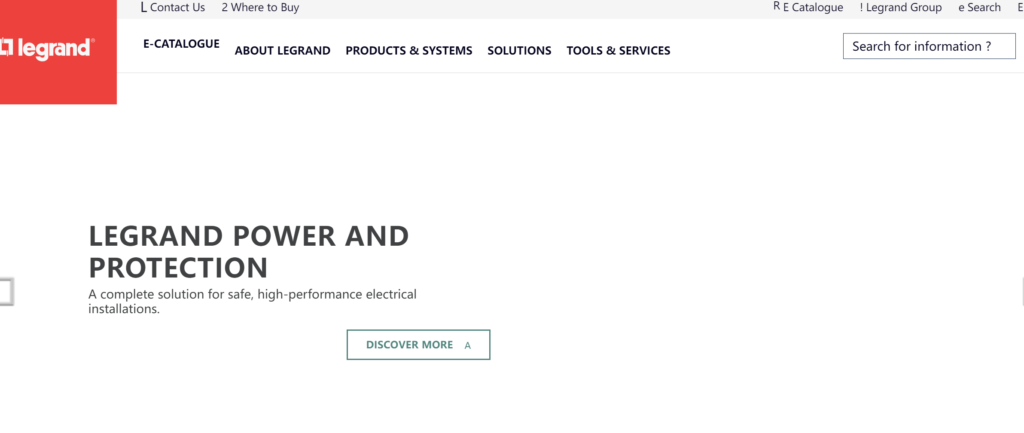This screenshot has height=433, width=1024.
Task: Open the Contact Us link
Action: click(172, 8)
